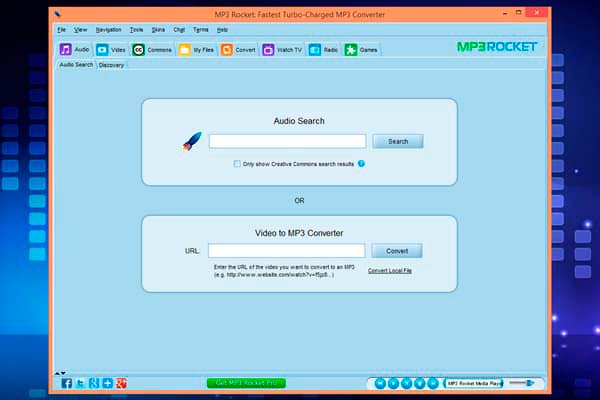Click the red Google+ icon
Image resolution: width=600 pixels, height=400 pixels.
[x=122, y=383]
